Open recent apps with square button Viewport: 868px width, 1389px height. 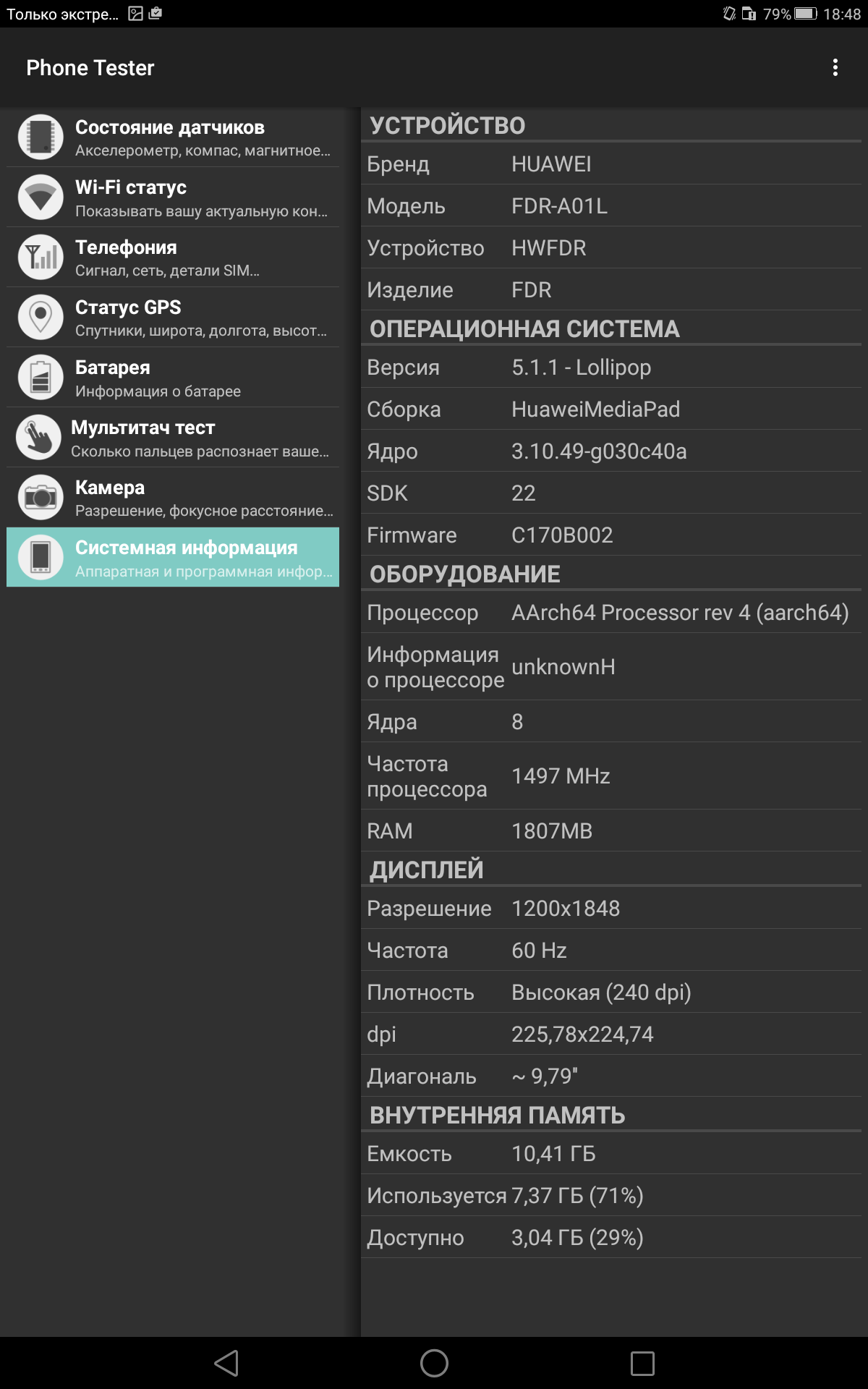coord(642,1363)
